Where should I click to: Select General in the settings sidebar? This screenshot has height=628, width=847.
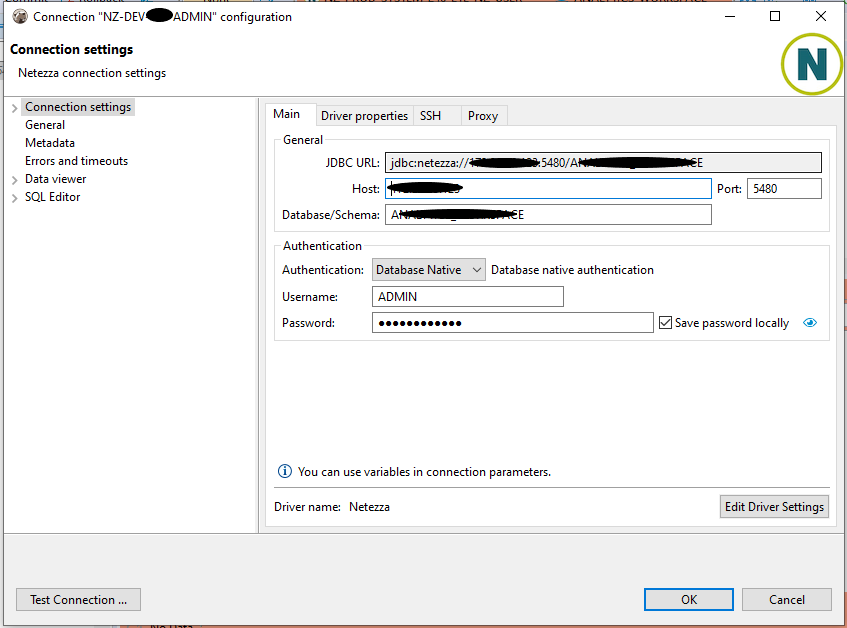click(x=45, y=124)
